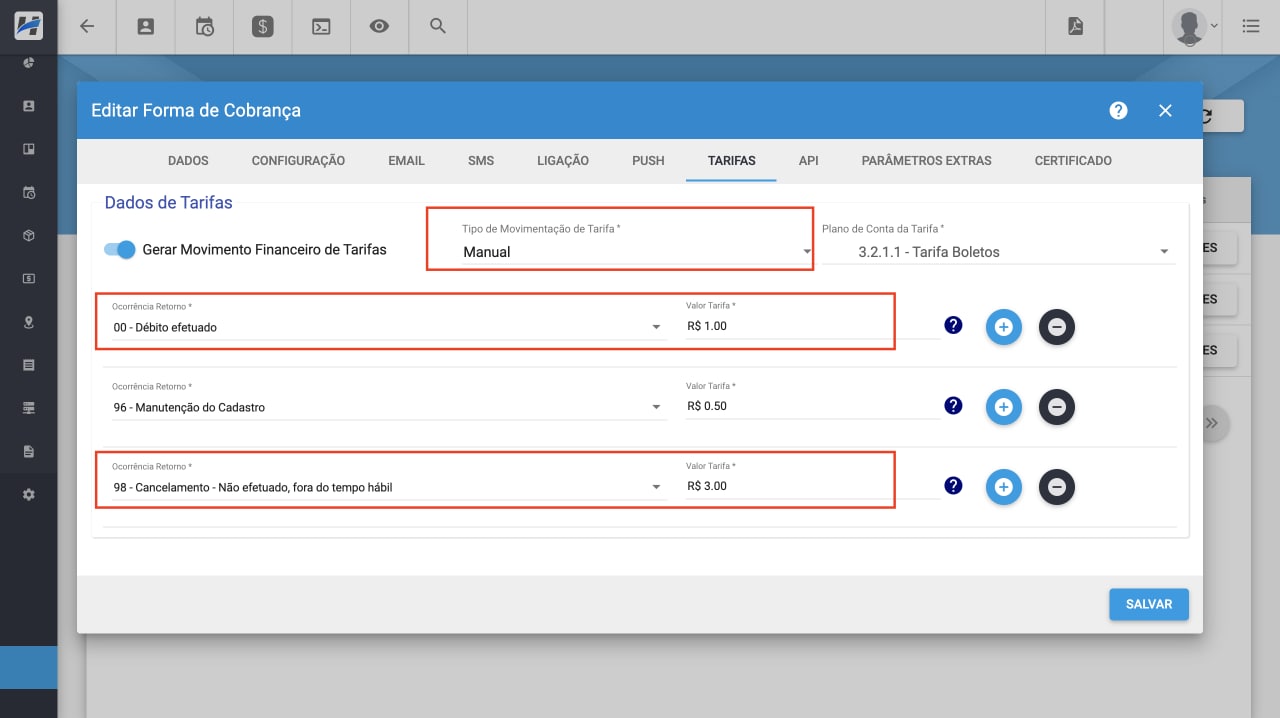Toggle Gerar Movimento Financeiro de Tarifas switch
Viewport: 1280px width, 718px height.
119,249
